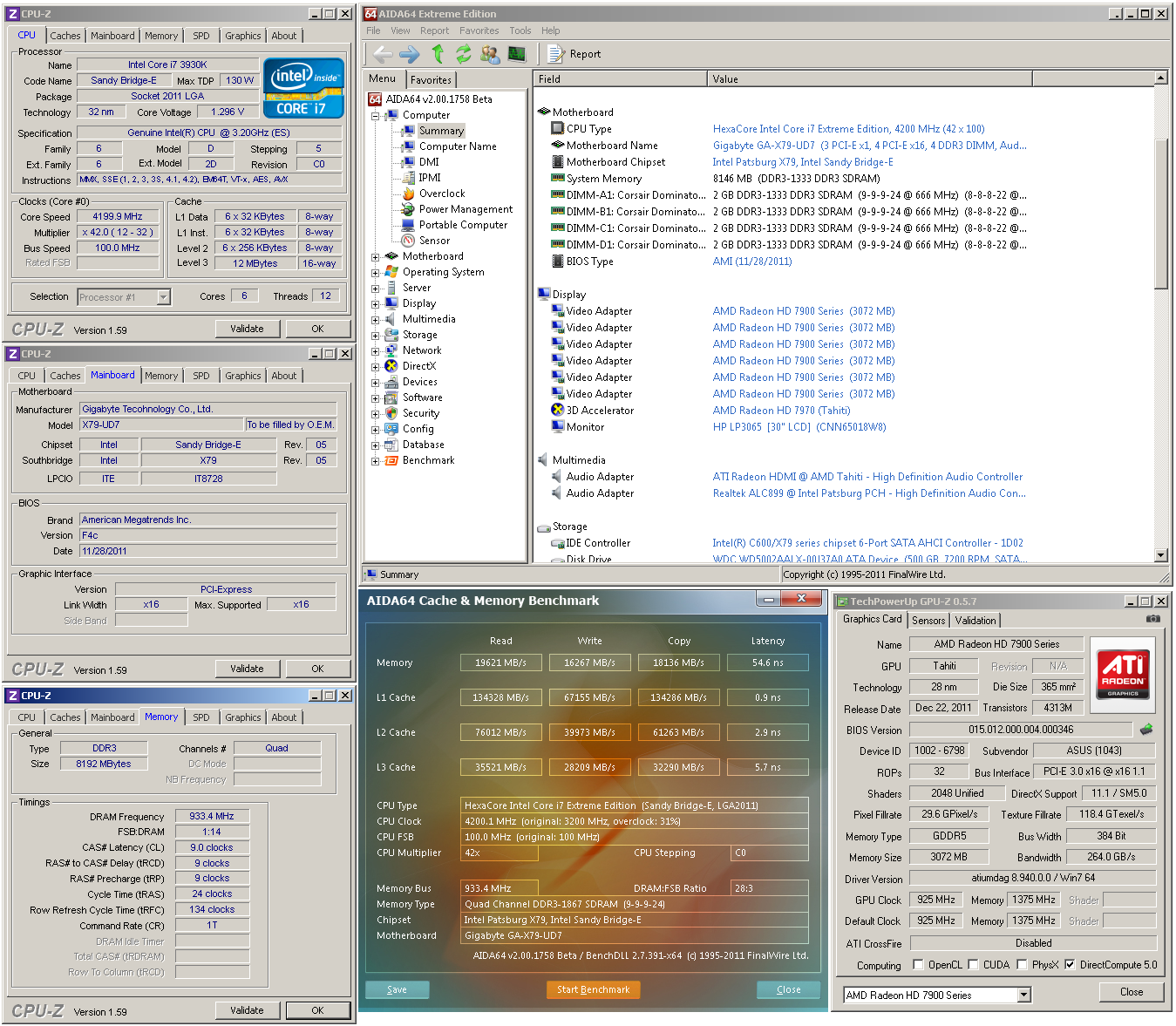Screen dimensions: 1176x1026
Task: Click the Report document icon in AIDA64 toolbar
Action: click(x=555, y=54)
